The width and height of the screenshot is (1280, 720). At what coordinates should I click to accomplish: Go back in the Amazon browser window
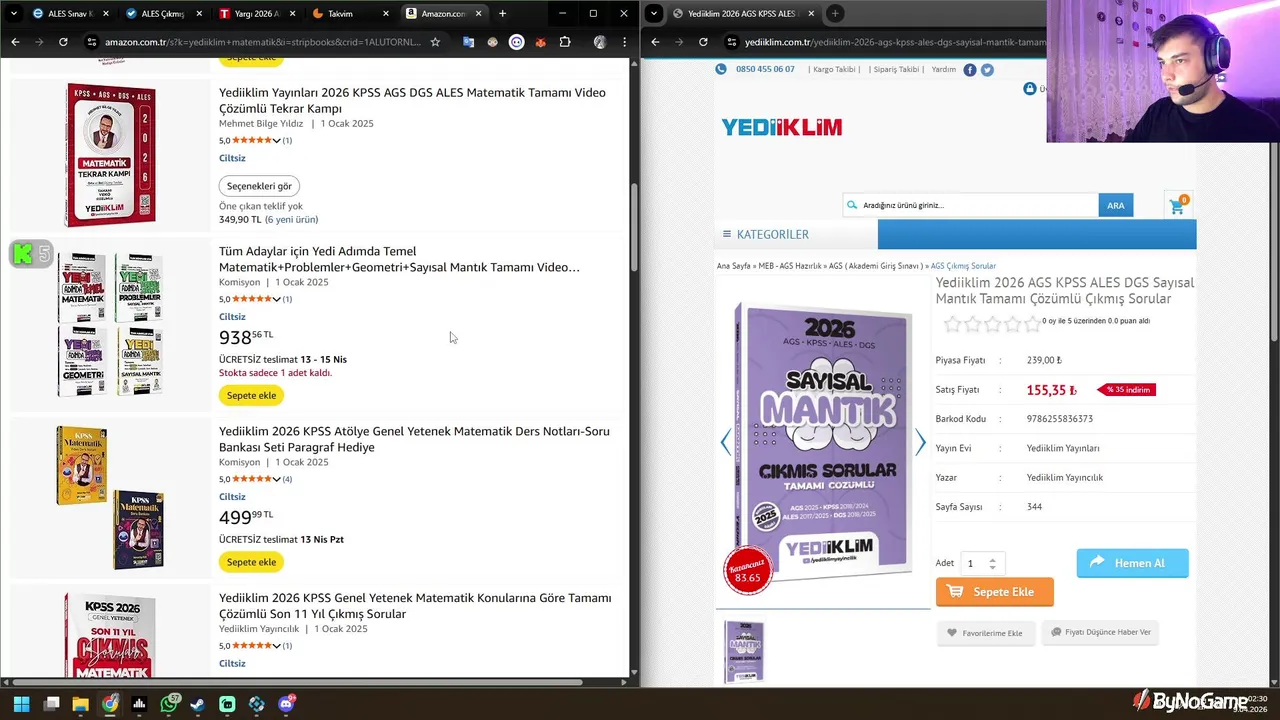point(15,42)
